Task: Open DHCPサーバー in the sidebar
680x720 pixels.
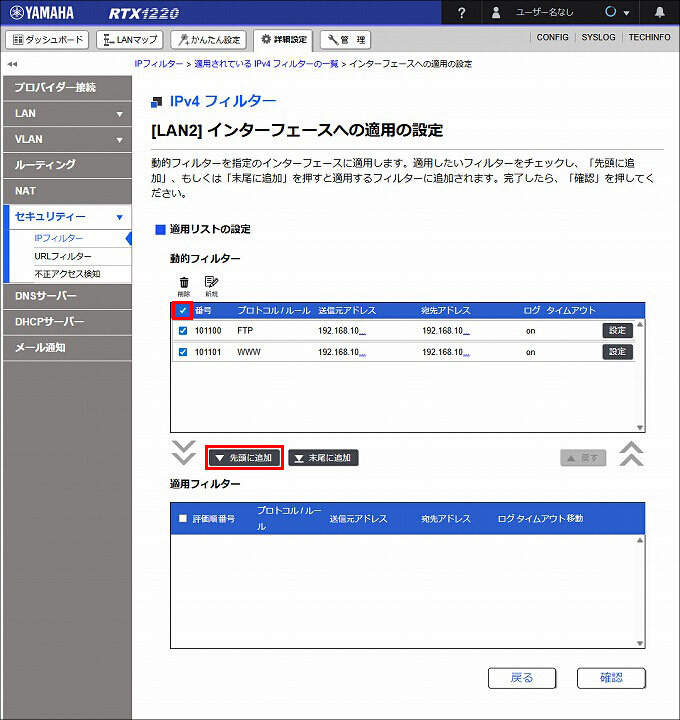Action: (67, 322)
